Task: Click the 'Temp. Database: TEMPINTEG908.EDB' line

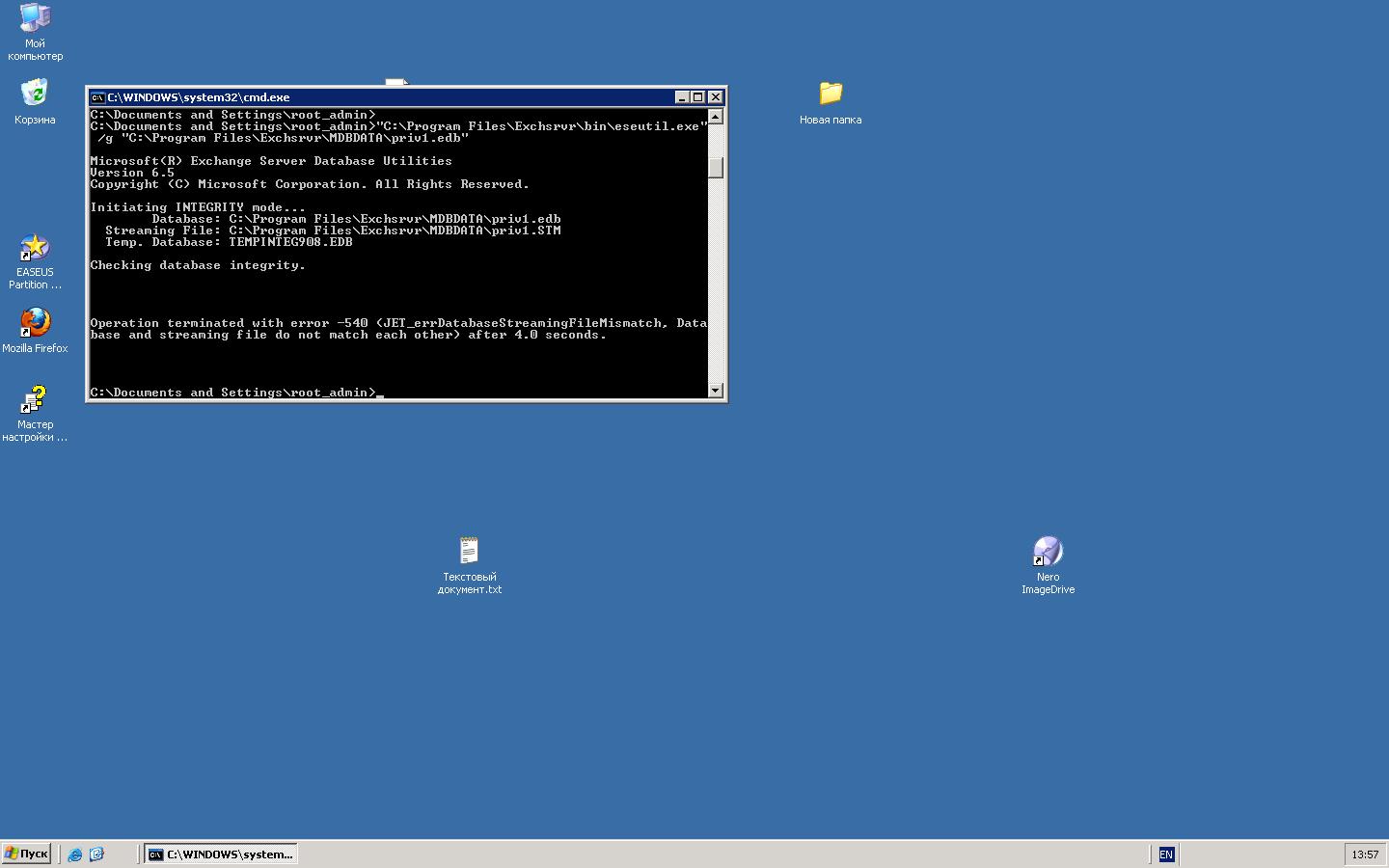Action: 229,242
